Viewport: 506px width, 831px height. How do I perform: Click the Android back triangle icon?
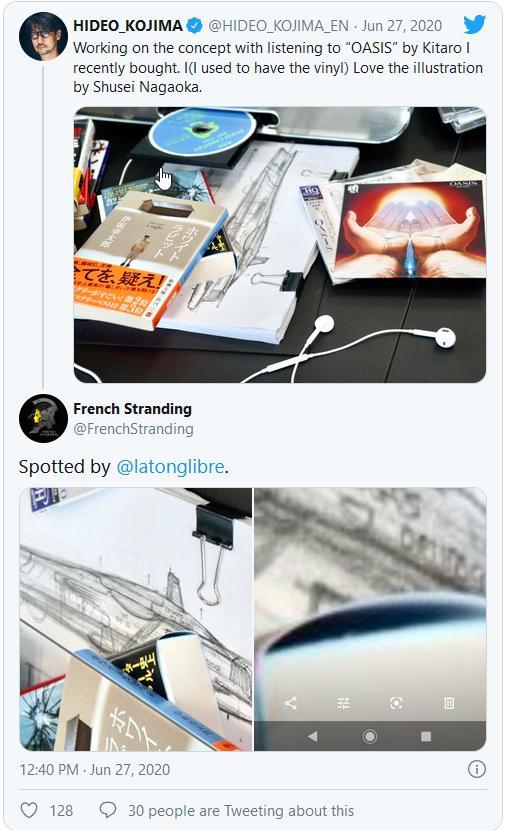(x=313, y=736)
